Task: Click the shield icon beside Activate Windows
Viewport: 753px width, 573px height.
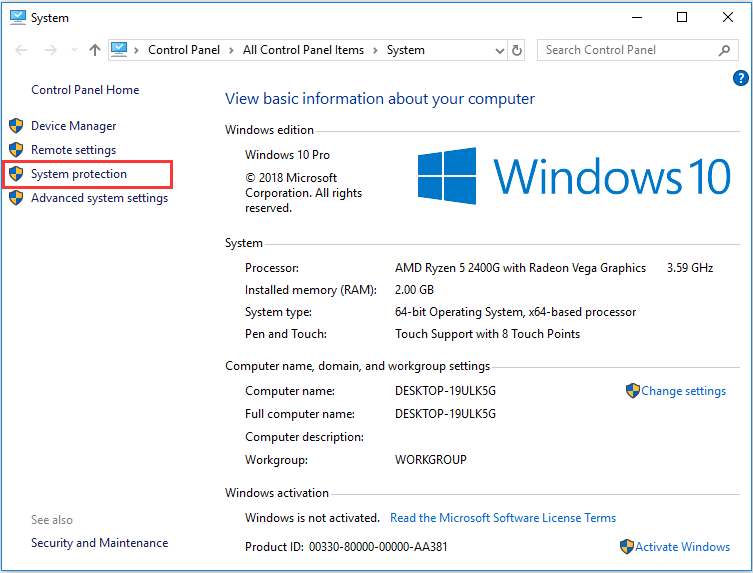Action: (x=627, y=547)
